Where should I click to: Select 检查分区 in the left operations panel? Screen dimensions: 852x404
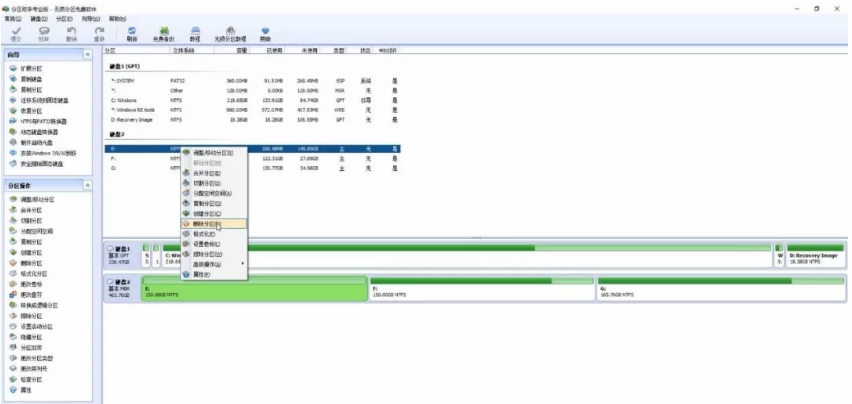(x=33, y=378)
